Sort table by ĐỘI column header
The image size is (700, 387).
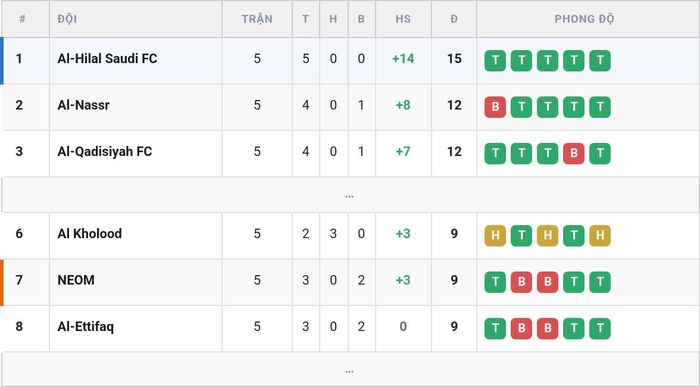[x=67, y=19]
